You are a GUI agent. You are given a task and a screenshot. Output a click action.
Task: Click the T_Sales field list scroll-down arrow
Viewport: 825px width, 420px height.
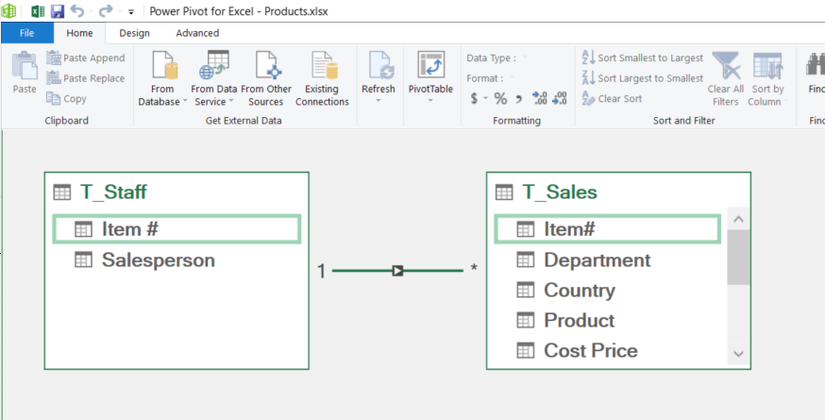click(738, 354)
